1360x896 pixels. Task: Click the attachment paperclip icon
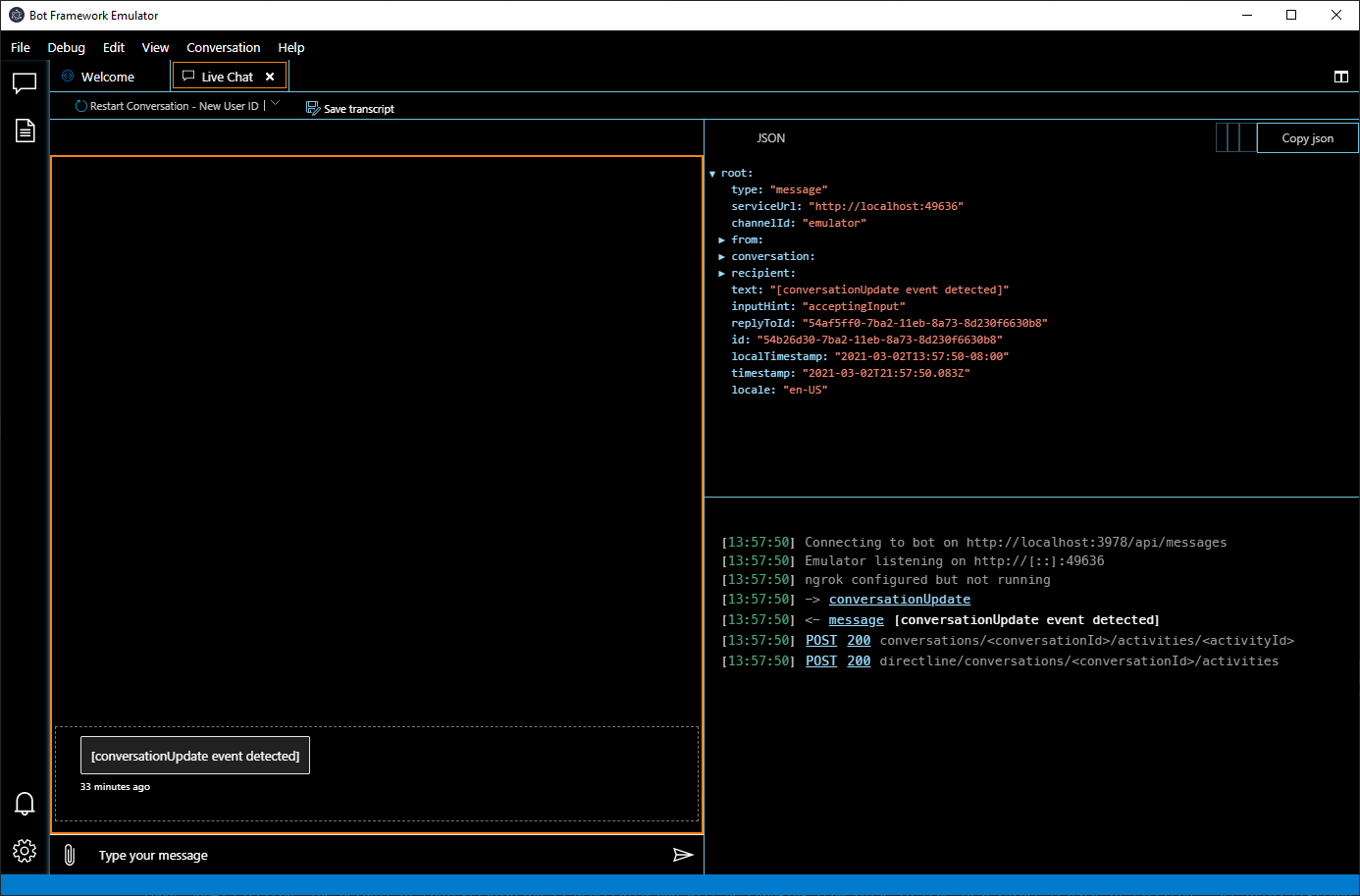[x=70, y=855]
